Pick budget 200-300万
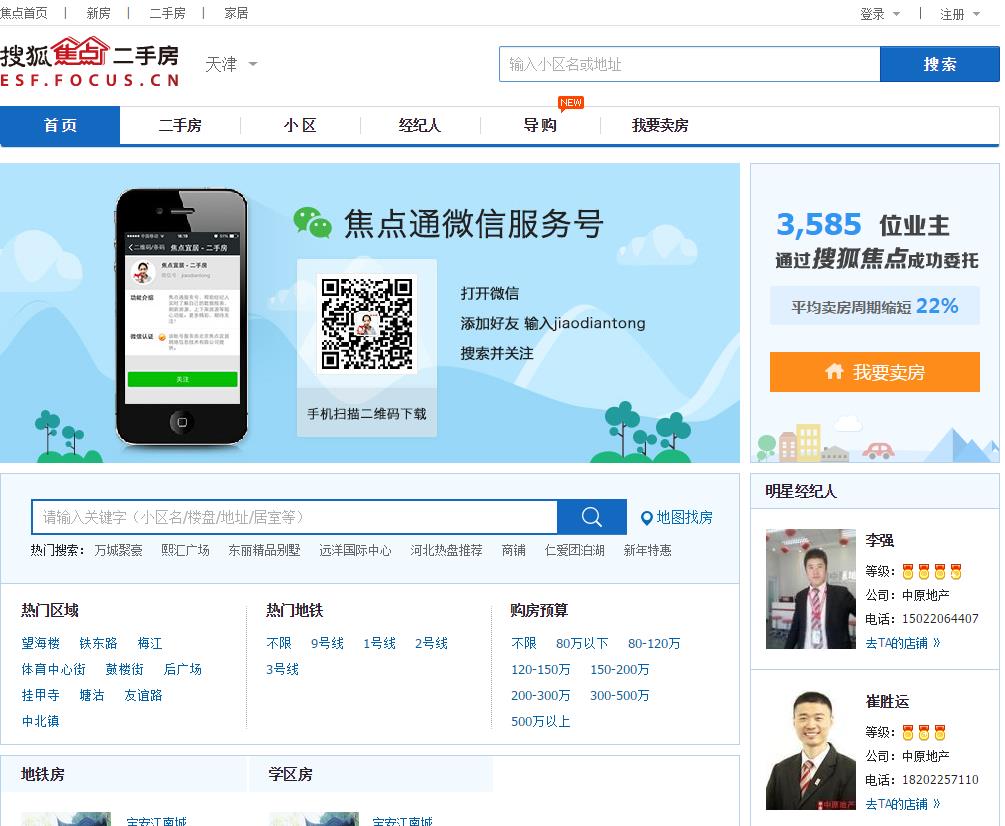1005x826 pixels. point(540,695)
